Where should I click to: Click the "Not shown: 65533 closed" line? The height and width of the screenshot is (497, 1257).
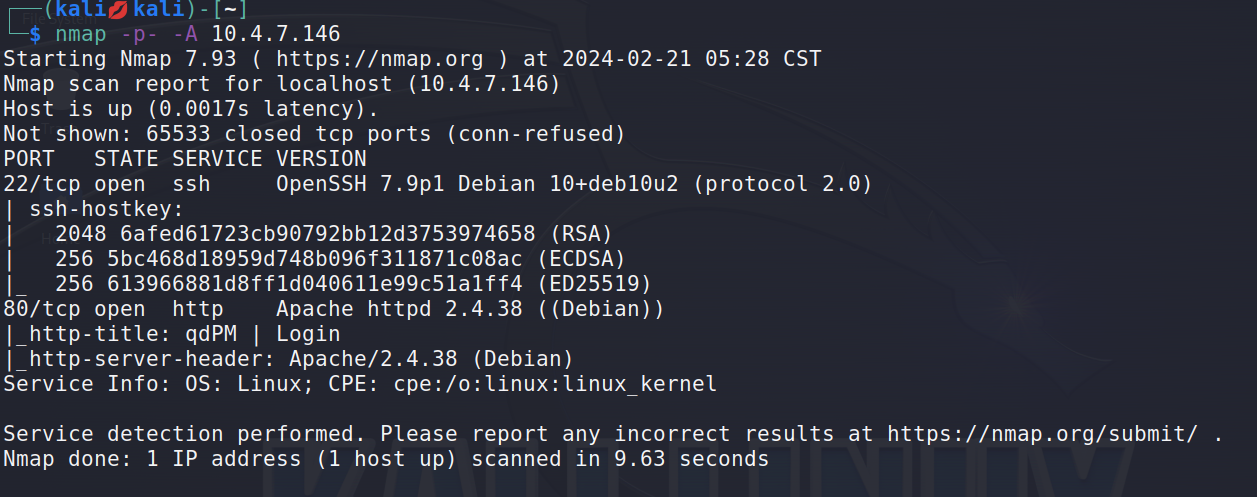coord(314,134)
